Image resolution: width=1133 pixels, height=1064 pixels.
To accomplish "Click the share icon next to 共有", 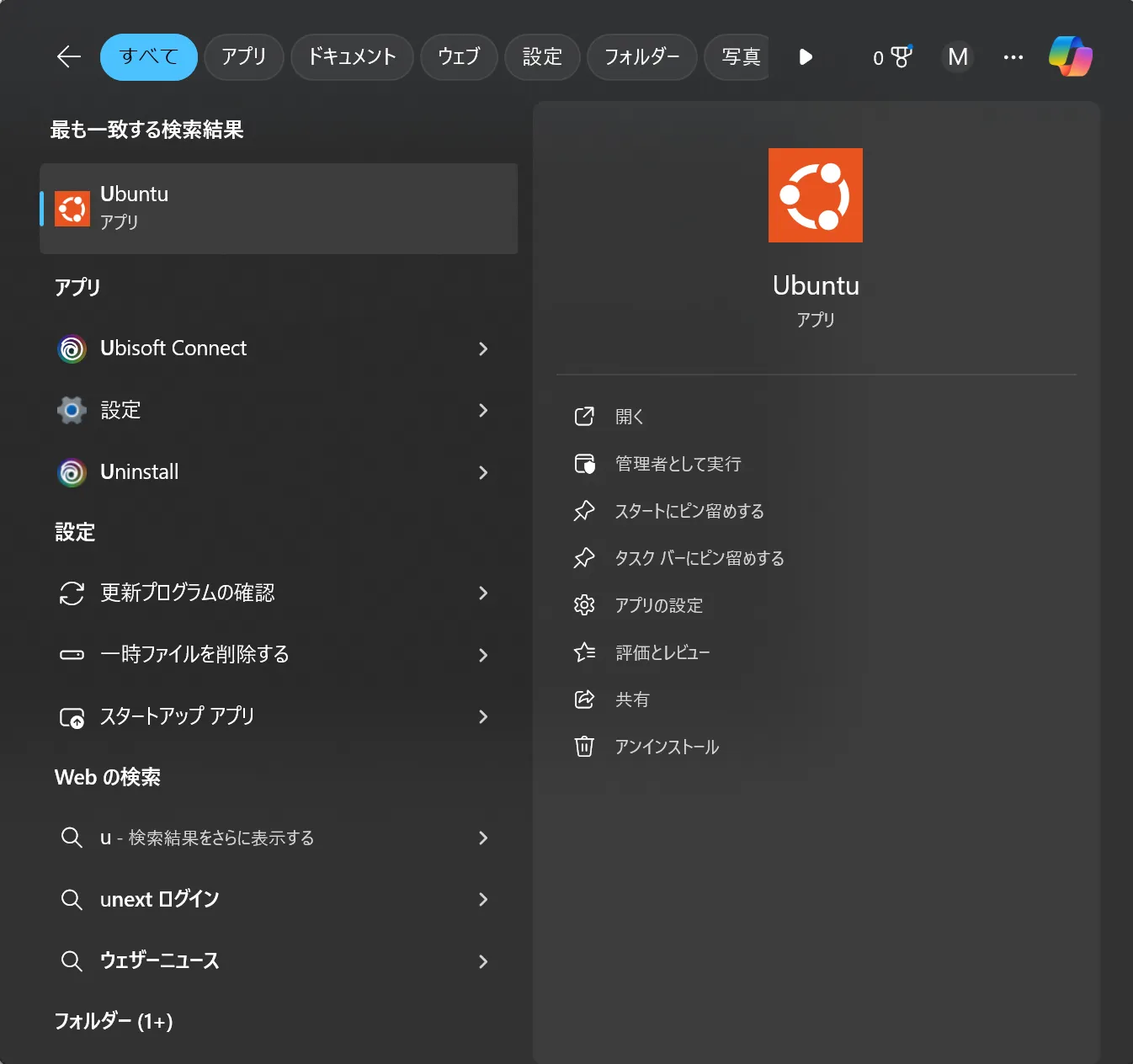I will tap(585, 699).
